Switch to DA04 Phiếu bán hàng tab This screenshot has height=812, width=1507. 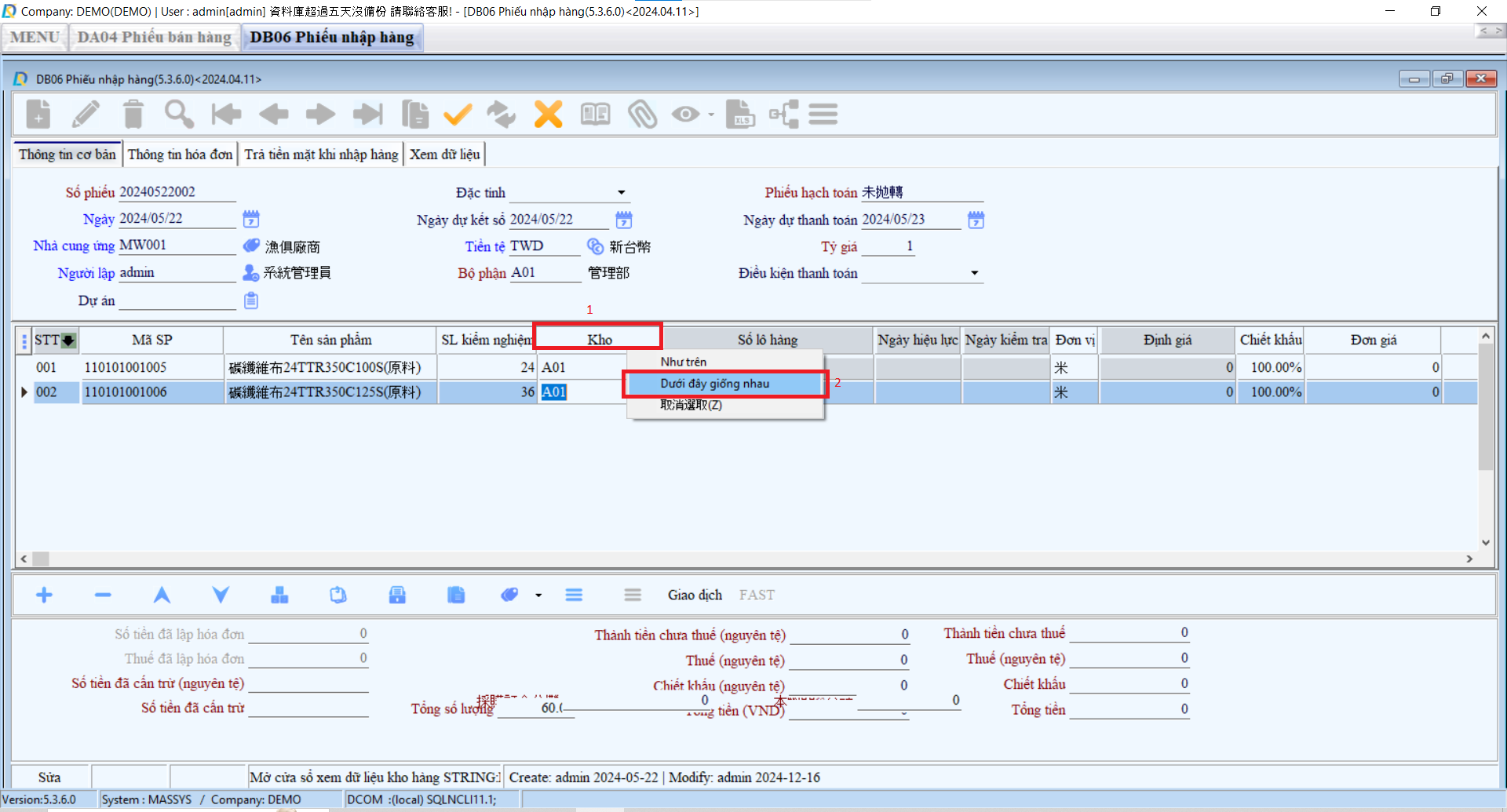[154, 37]
